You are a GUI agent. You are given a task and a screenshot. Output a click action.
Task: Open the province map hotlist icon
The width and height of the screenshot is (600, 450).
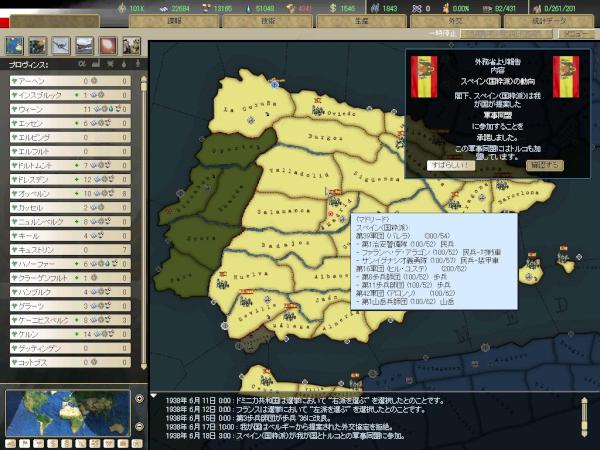point(15,46)
